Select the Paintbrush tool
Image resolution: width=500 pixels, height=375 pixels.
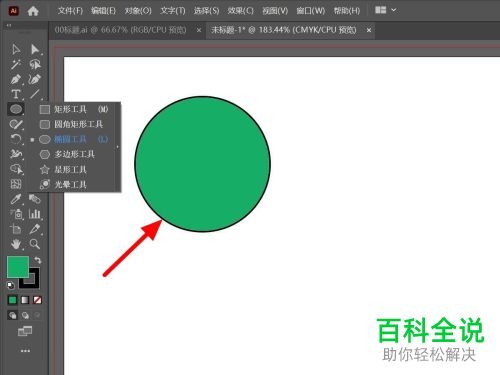coord(16,124)
